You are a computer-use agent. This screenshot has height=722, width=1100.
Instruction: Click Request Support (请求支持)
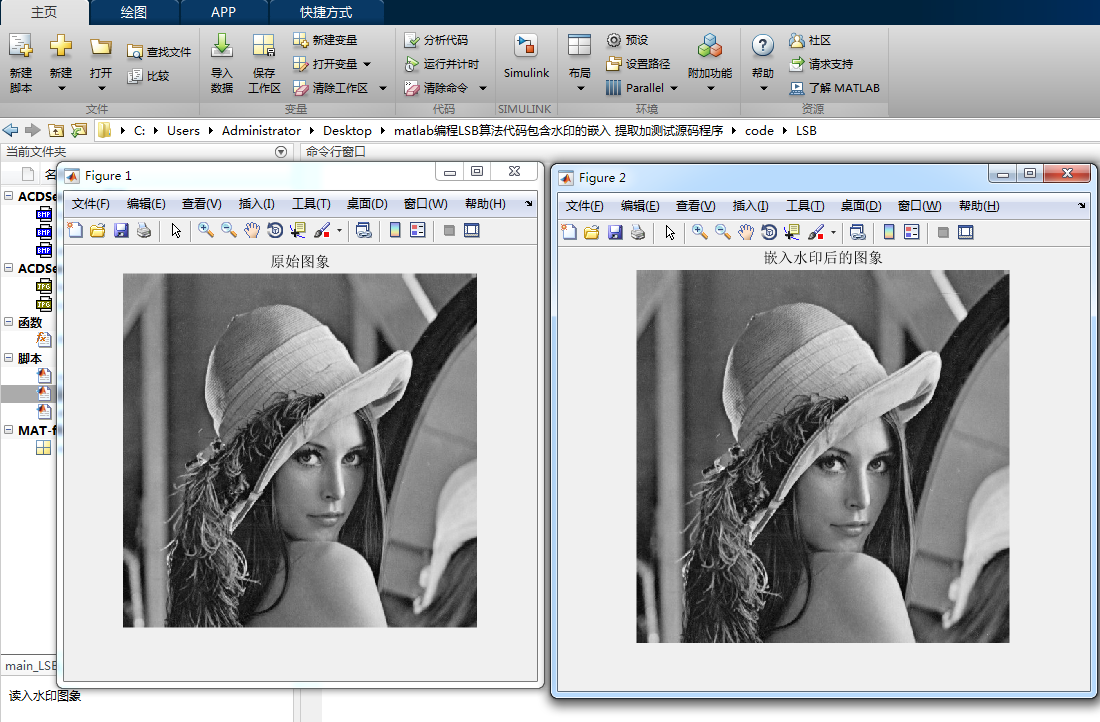pos(821,64)
